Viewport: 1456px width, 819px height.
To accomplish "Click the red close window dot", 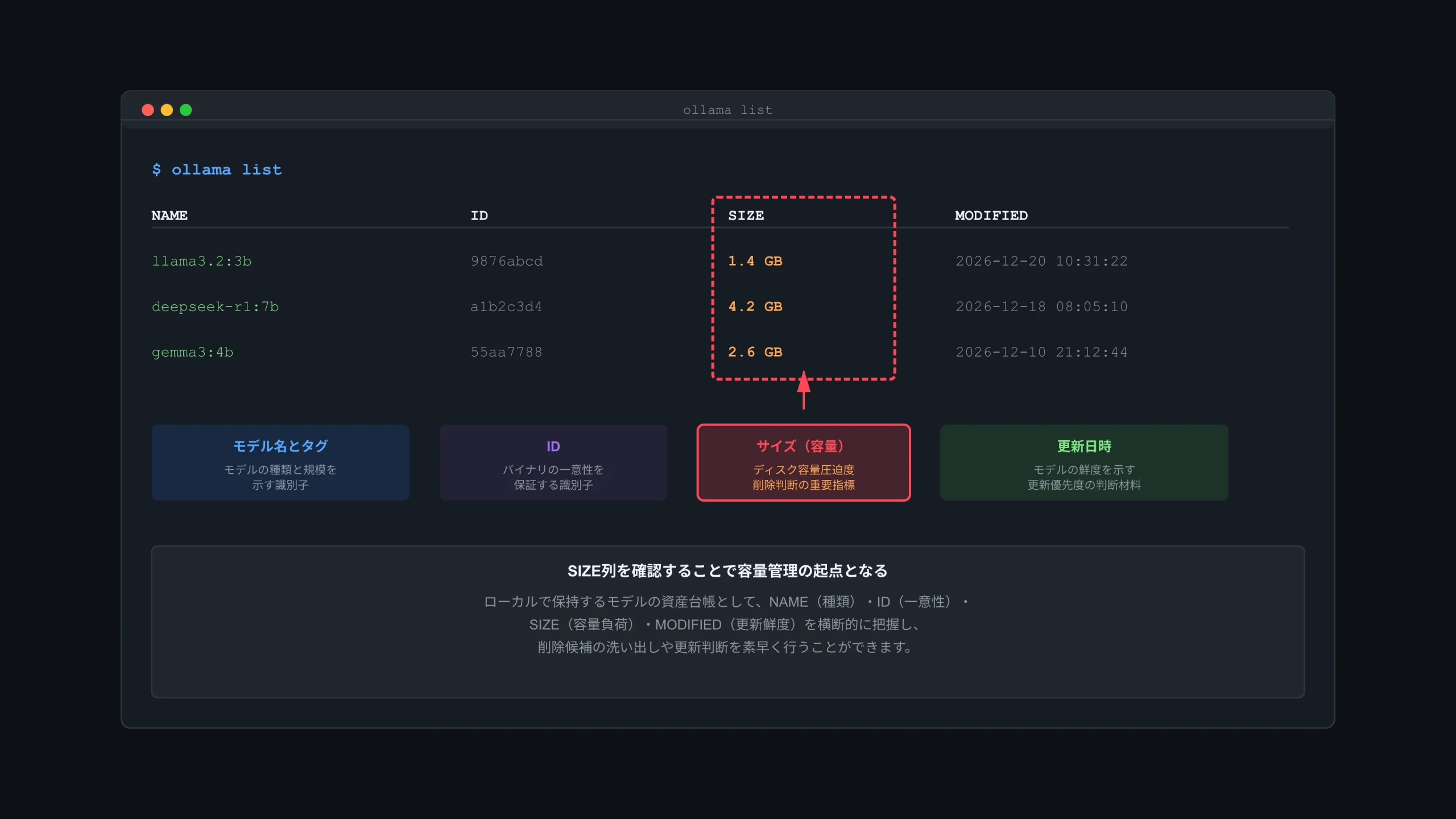I will (148, 110).
